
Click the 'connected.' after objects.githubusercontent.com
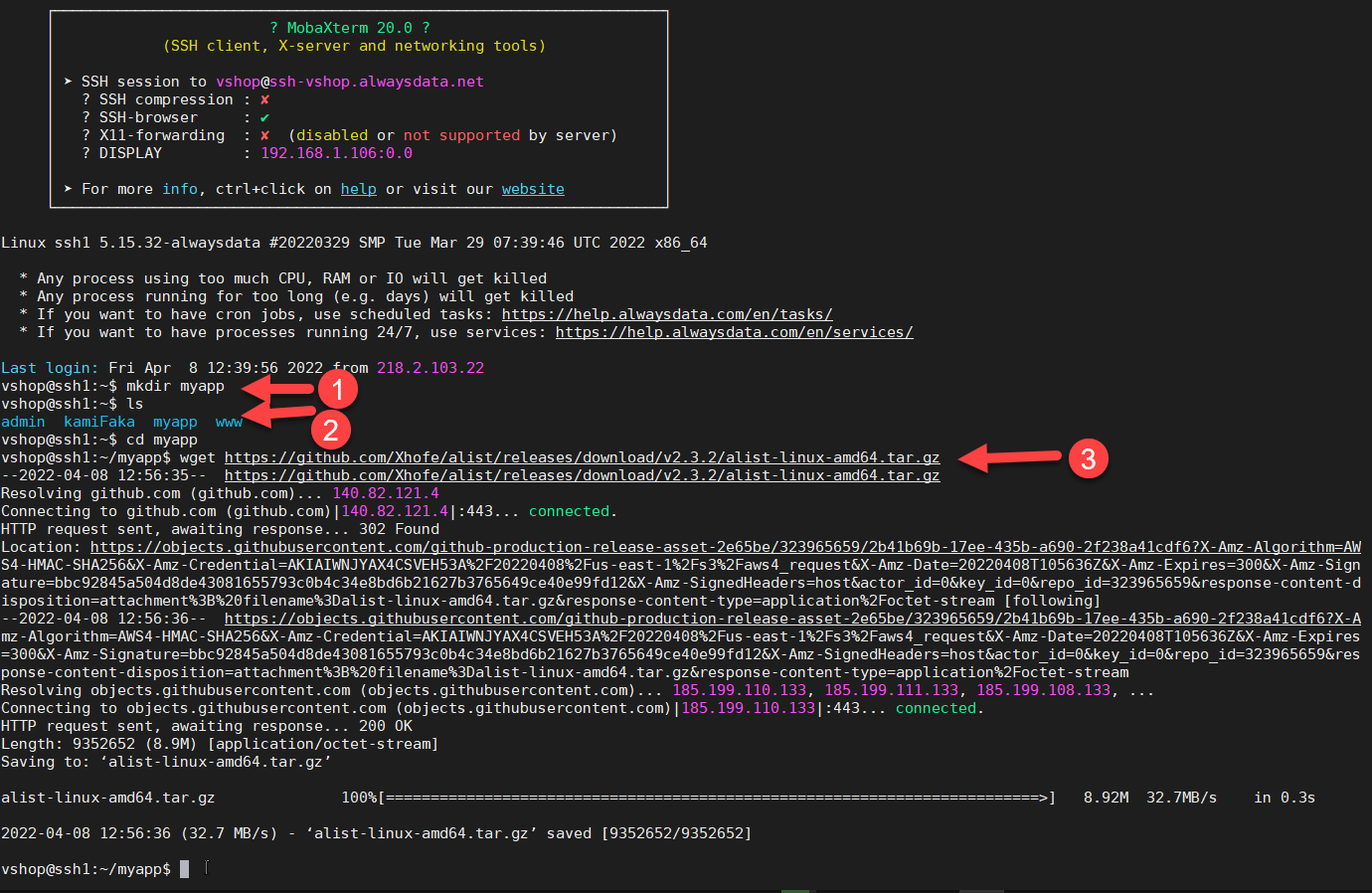click(x=941, y=708)
